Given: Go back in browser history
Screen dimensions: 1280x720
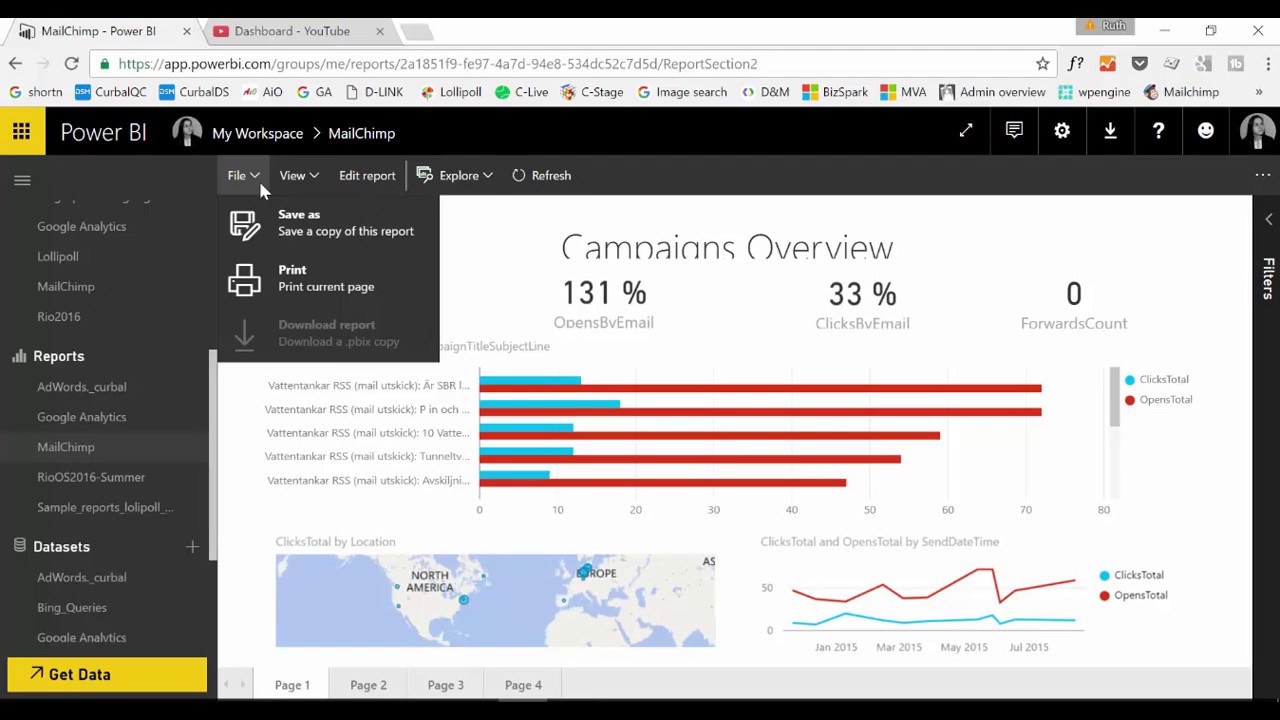Looking at the screenshot, I should (15, 63).
